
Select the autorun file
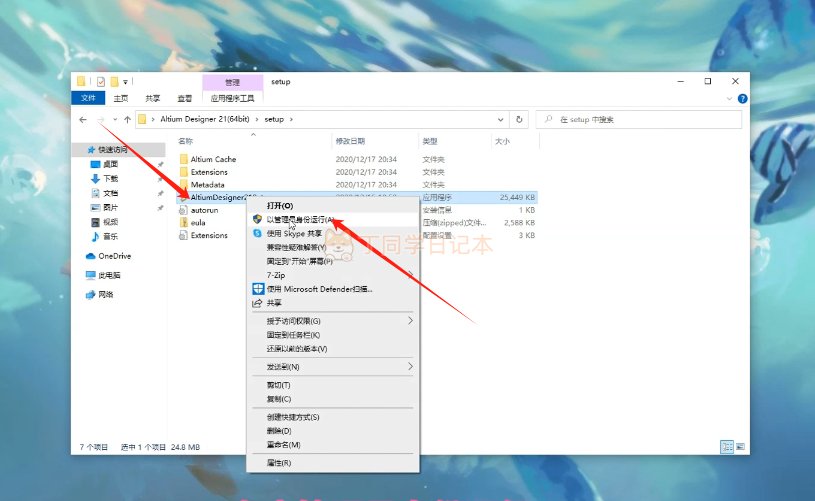[204, 210]
